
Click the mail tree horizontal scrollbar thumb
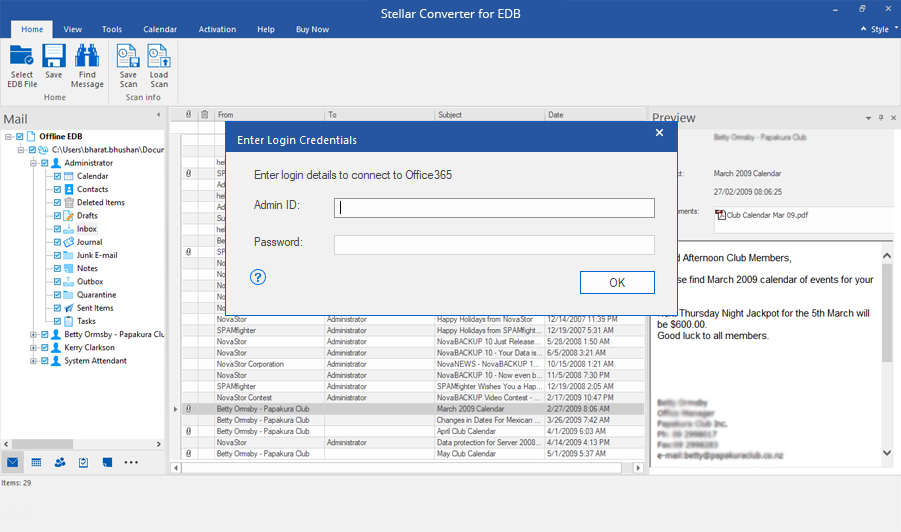pos(43,444)
